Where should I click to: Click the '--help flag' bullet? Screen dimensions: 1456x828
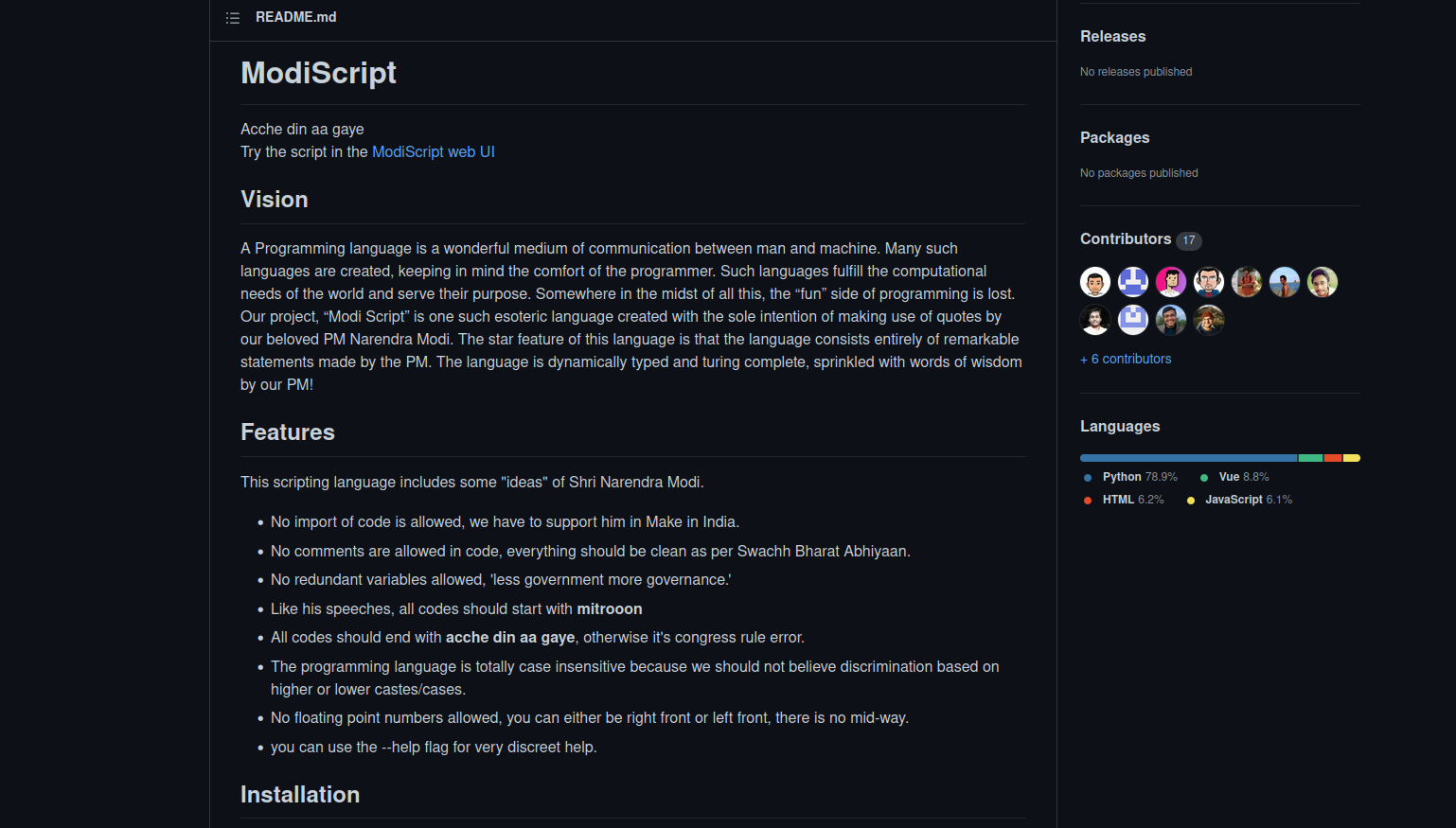click(434, 748)
